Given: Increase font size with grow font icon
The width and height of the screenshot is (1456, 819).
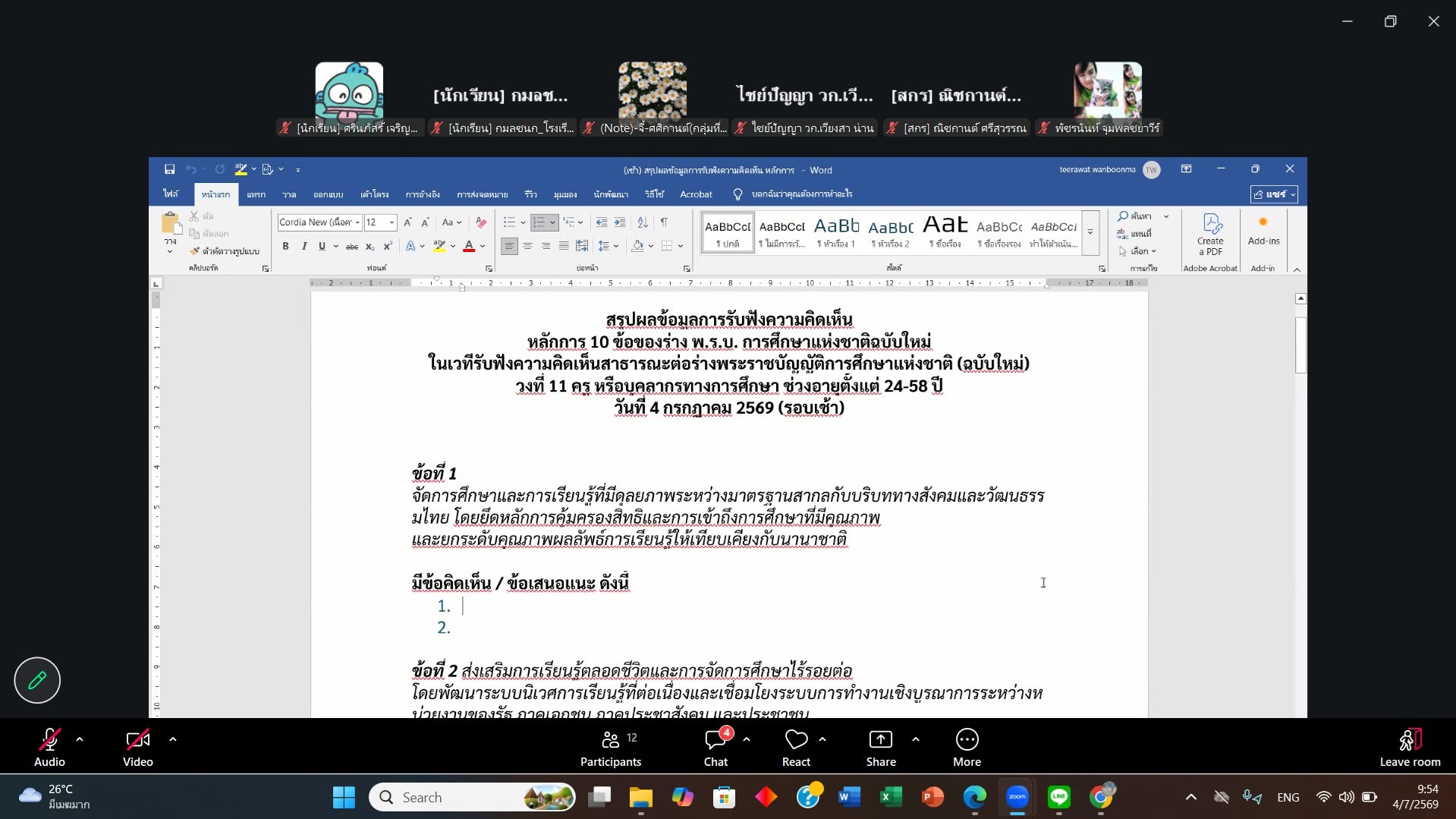Looking at the screenshot, I should tap(407, 222).
